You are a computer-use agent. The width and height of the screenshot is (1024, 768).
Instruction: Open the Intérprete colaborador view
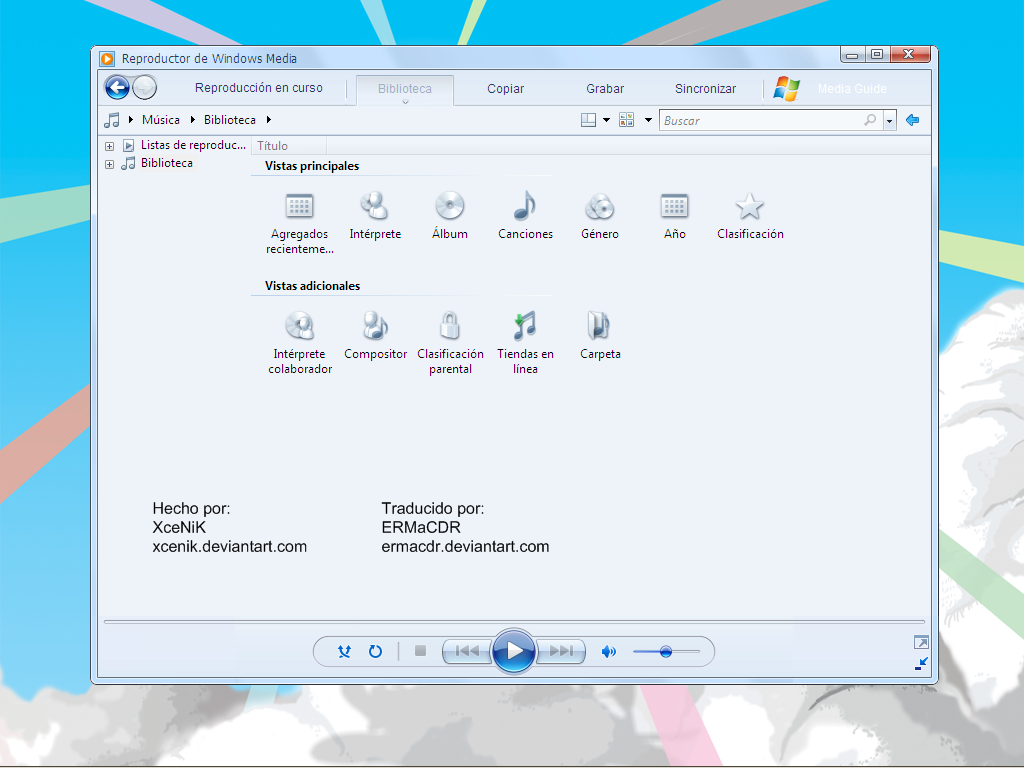click(x=300, y=343)
